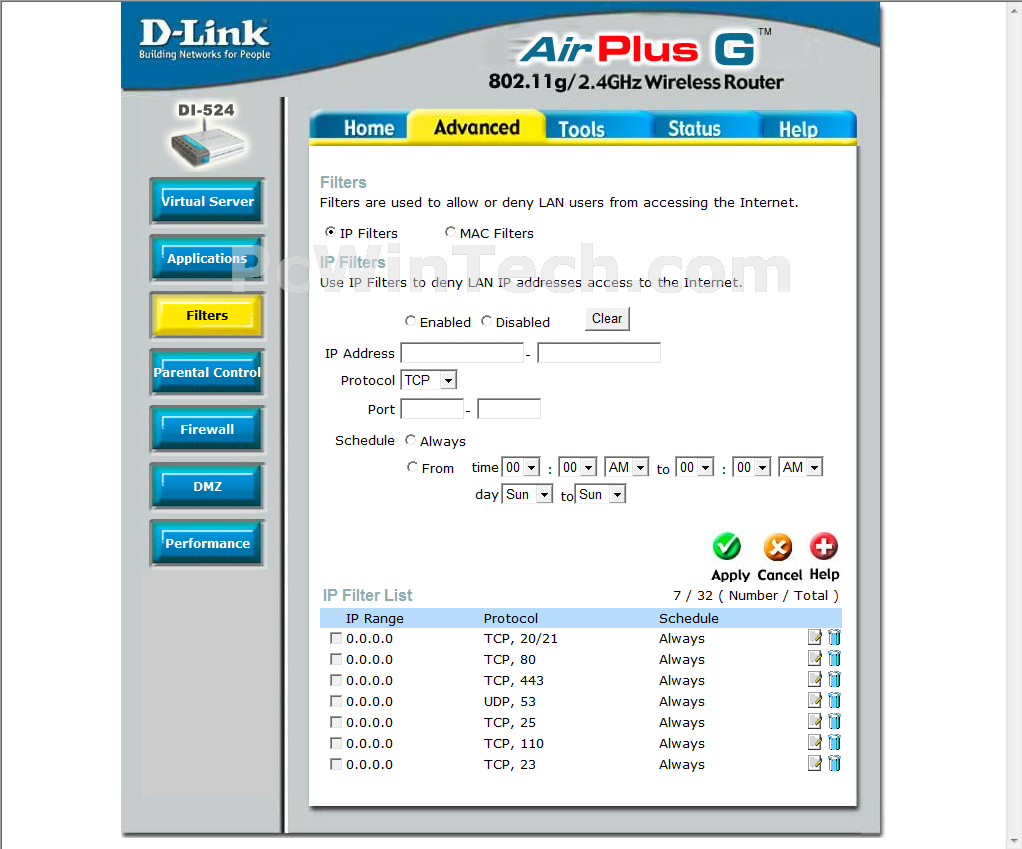The height and width of the screenshot is (849, 1022).
Task: Choose the From schedule option
Action: click(413, 467)
